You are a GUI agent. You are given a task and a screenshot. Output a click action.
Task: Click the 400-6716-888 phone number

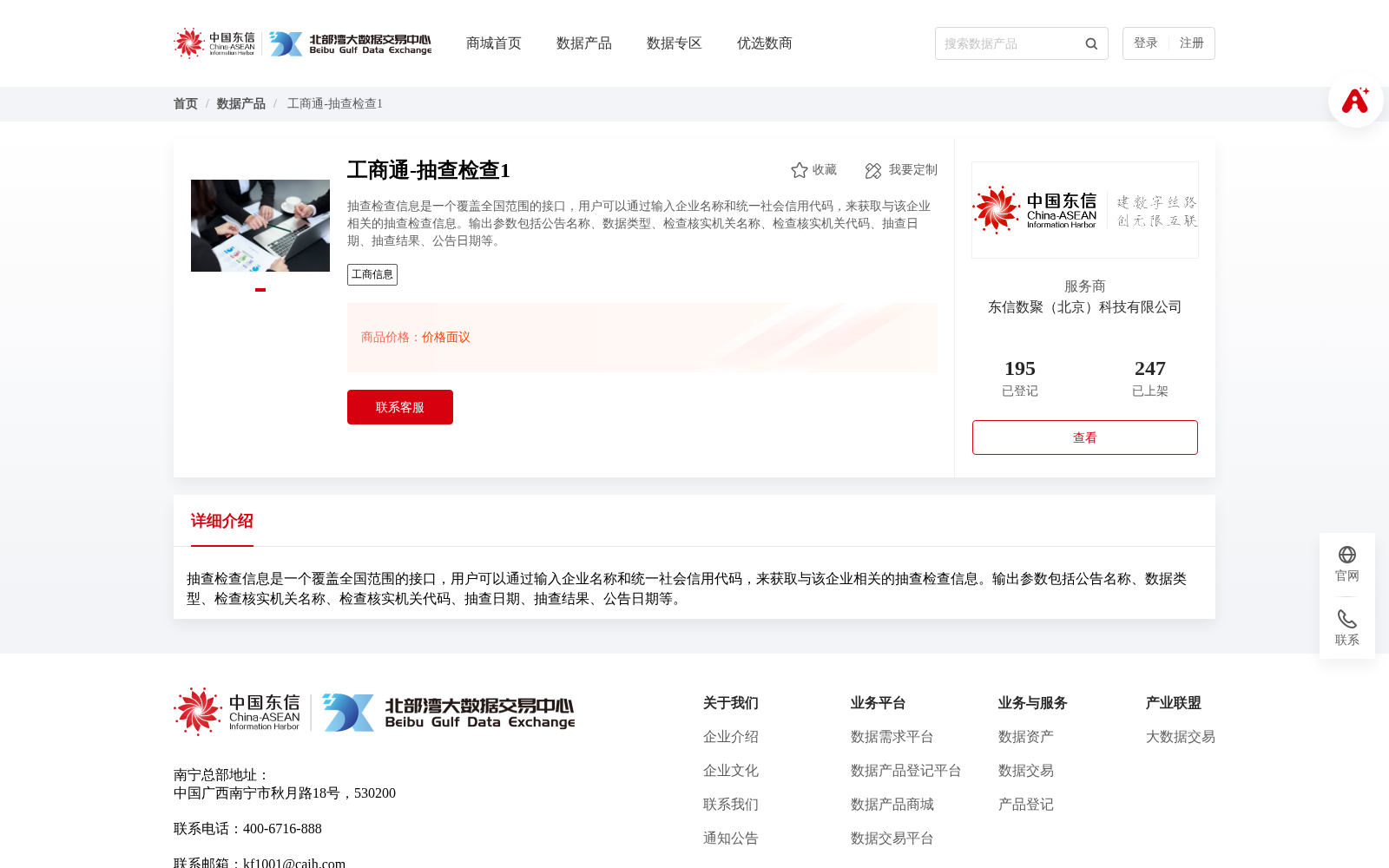(x=282, y=829)
